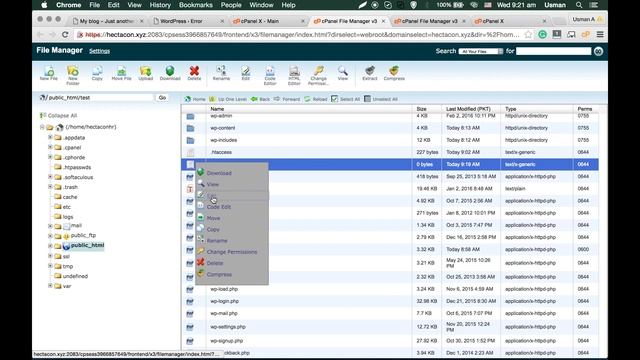Click the Move File toolbar icon
640x360 pixels.
coord(121,73)
